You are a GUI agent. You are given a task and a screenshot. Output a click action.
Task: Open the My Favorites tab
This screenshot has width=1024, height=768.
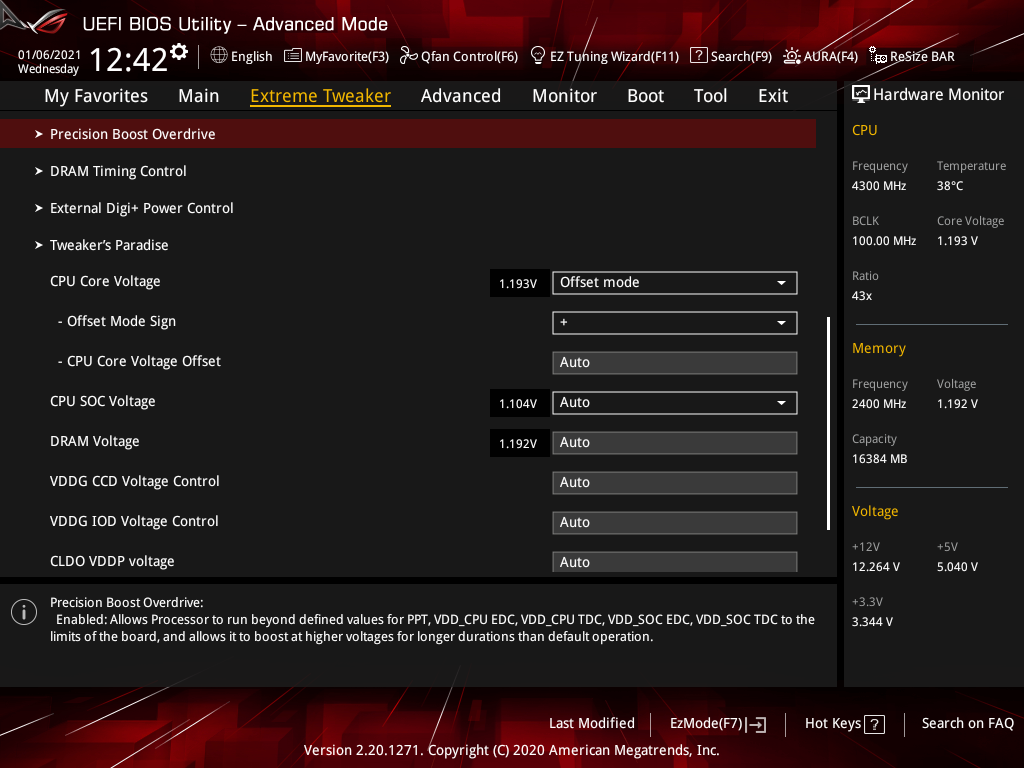96,96
